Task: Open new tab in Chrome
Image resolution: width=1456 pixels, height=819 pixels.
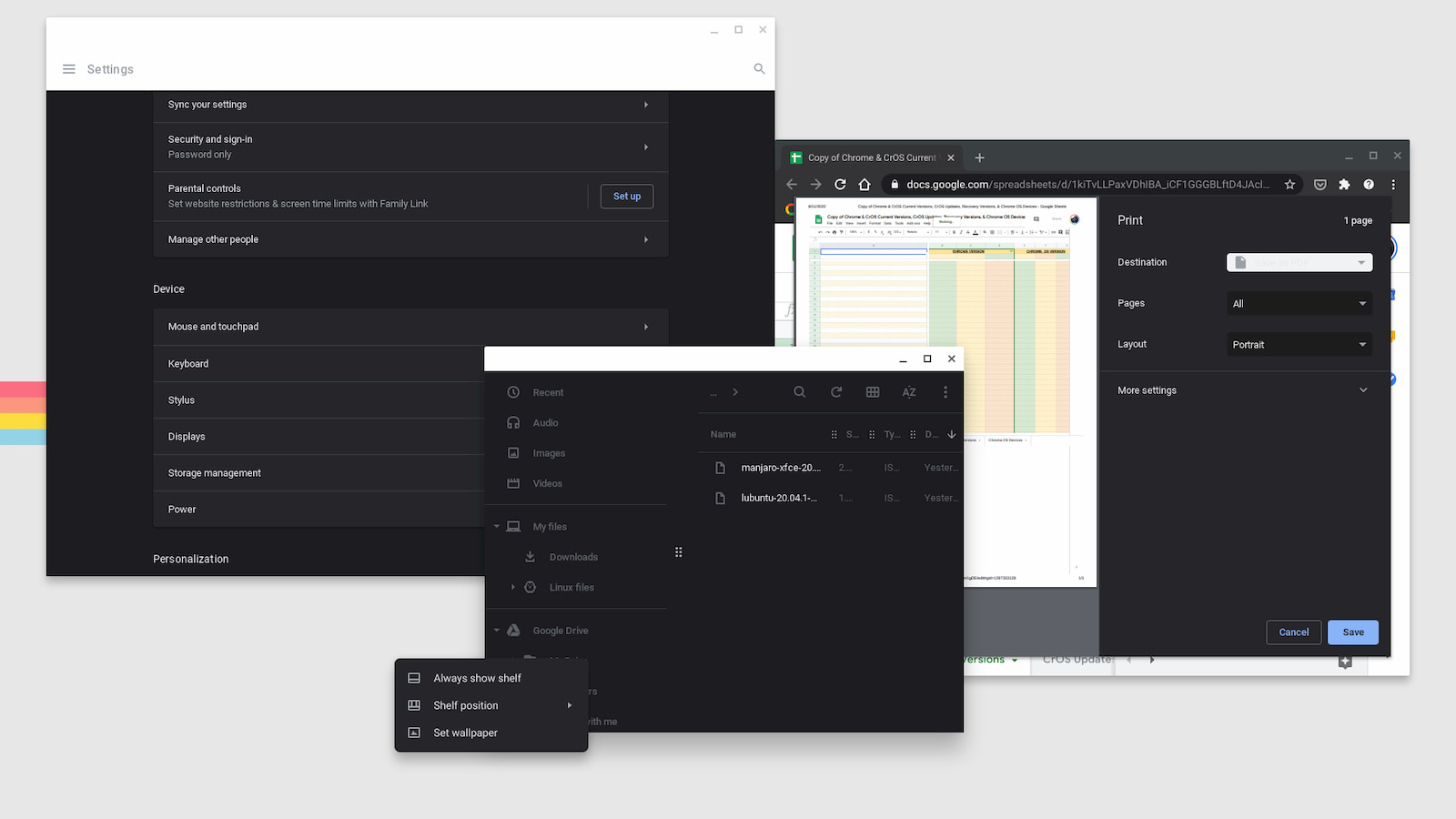Action: point(980,157)
